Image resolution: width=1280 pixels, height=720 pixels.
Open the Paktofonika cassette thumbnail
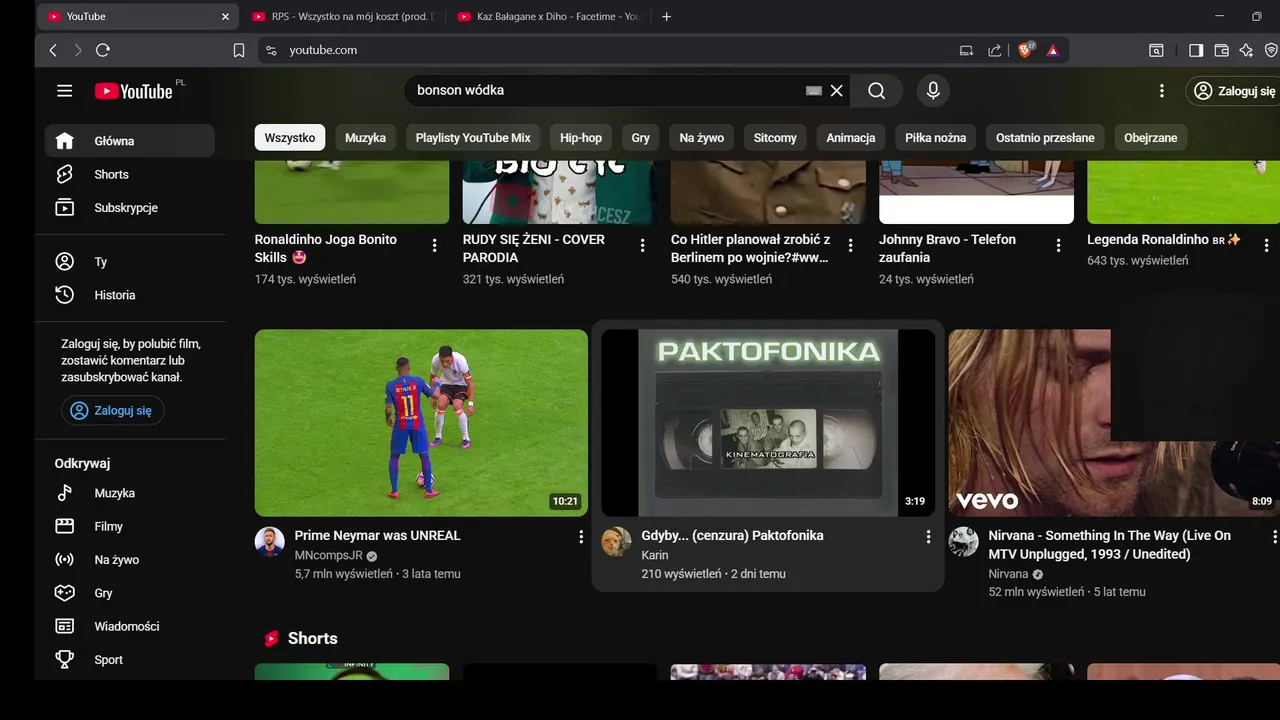[x=768, y=423]
